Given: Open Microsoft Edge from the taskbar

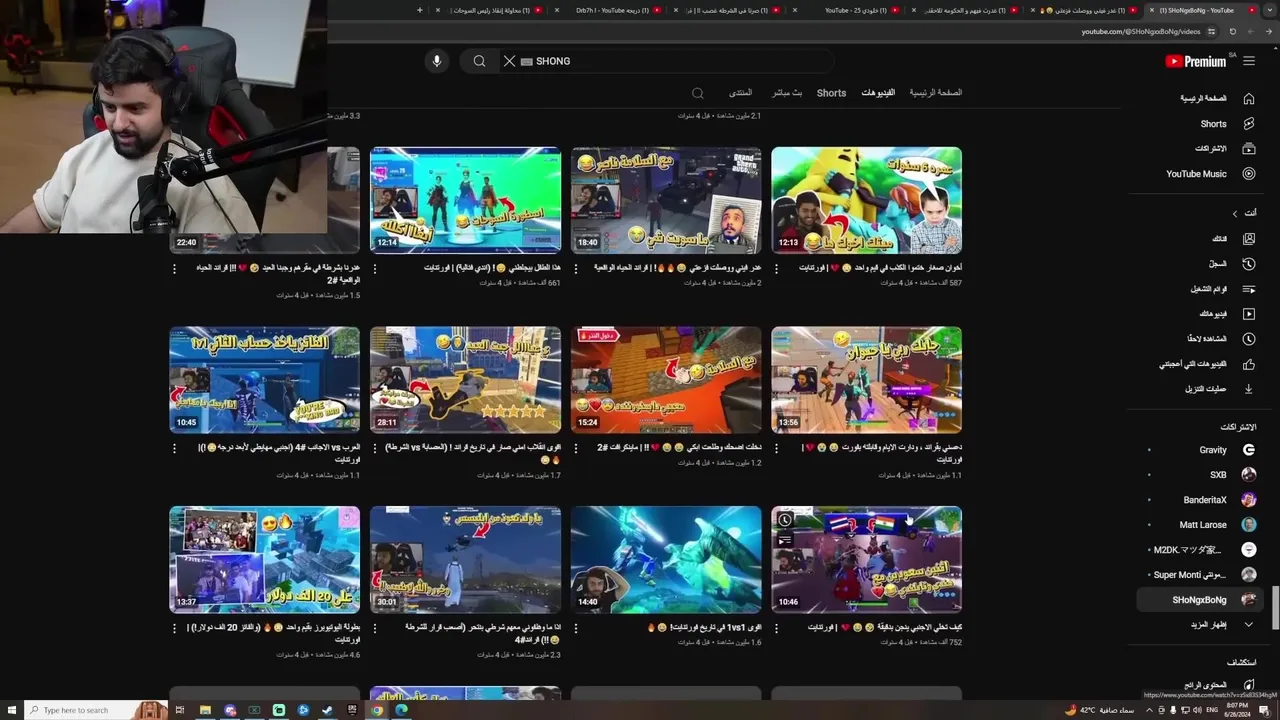Looking at the screenshot, I should (x=401, y=710).
